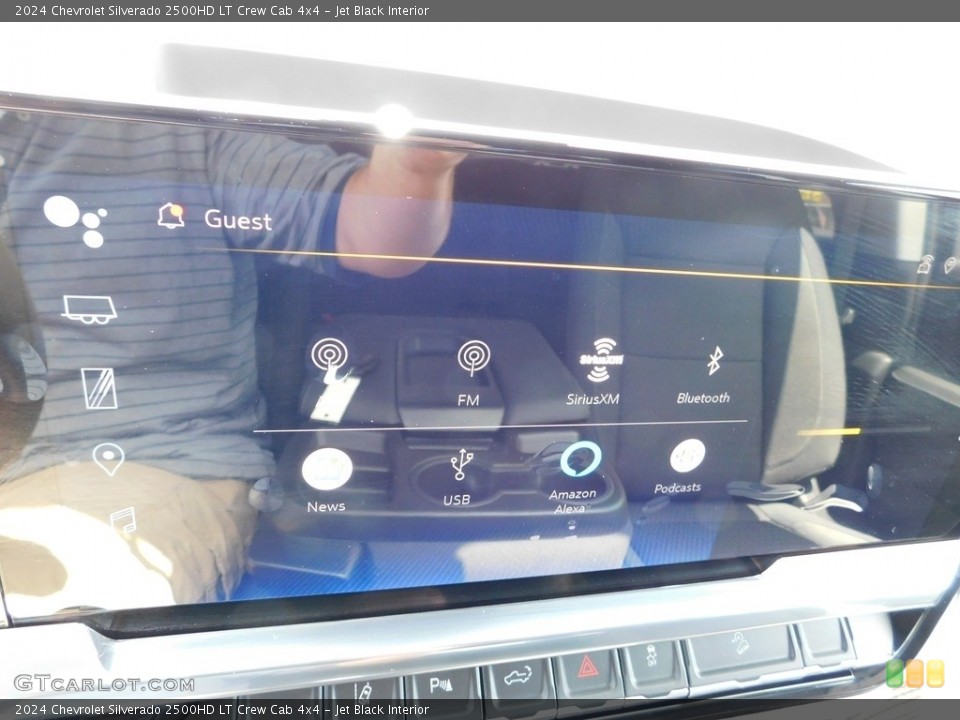This screenshot has height=720, width=960.
Task: Toggle the hill descent control button
Action: 740,645
